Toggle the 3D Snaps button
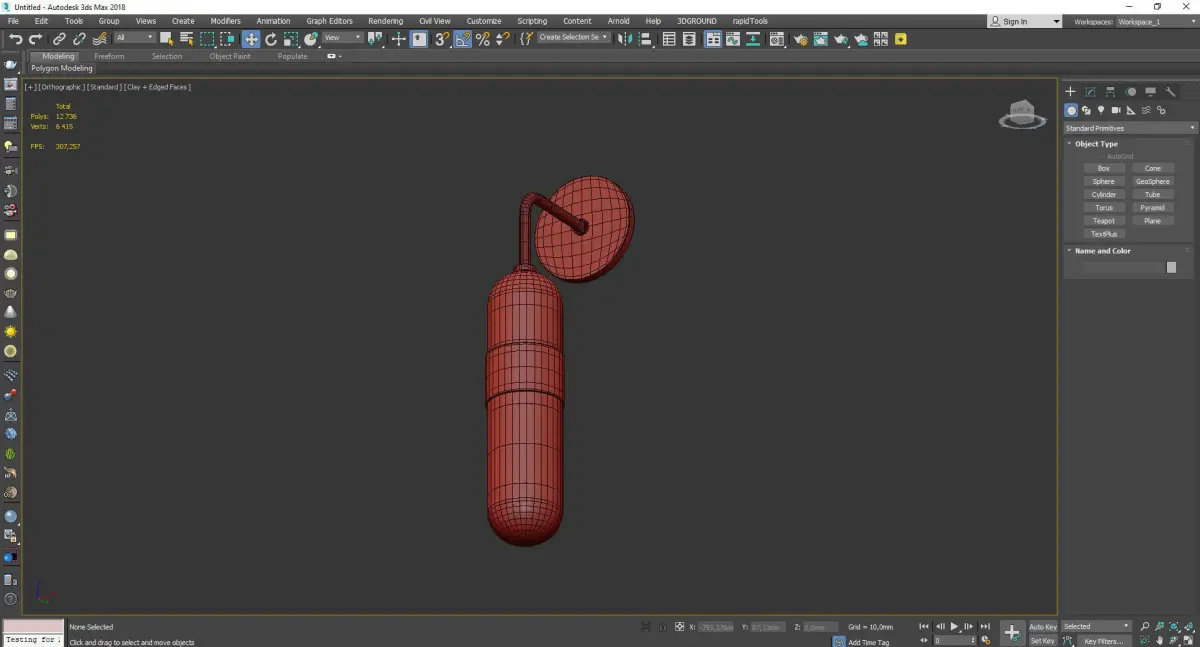Screen dimensions: 1200x647 coord(440,39)
